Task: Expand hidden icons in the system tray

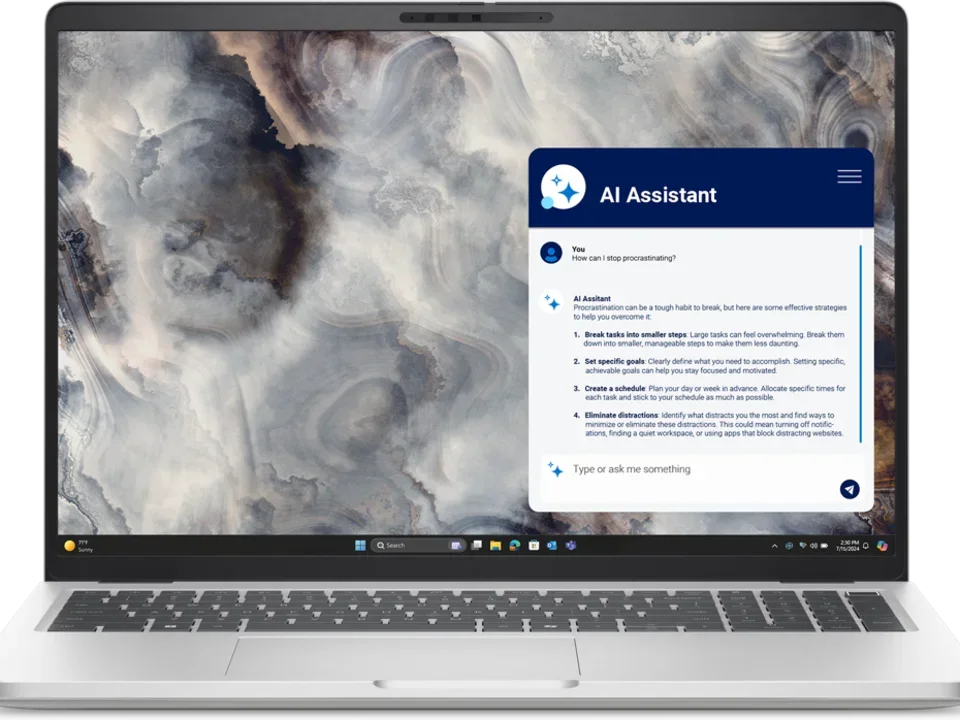Action: click(775, 546)
